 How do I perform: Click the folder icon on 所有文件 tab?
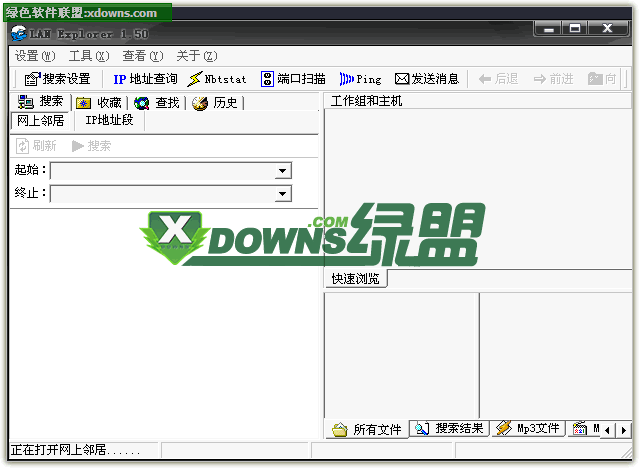(x=339, y=430)
